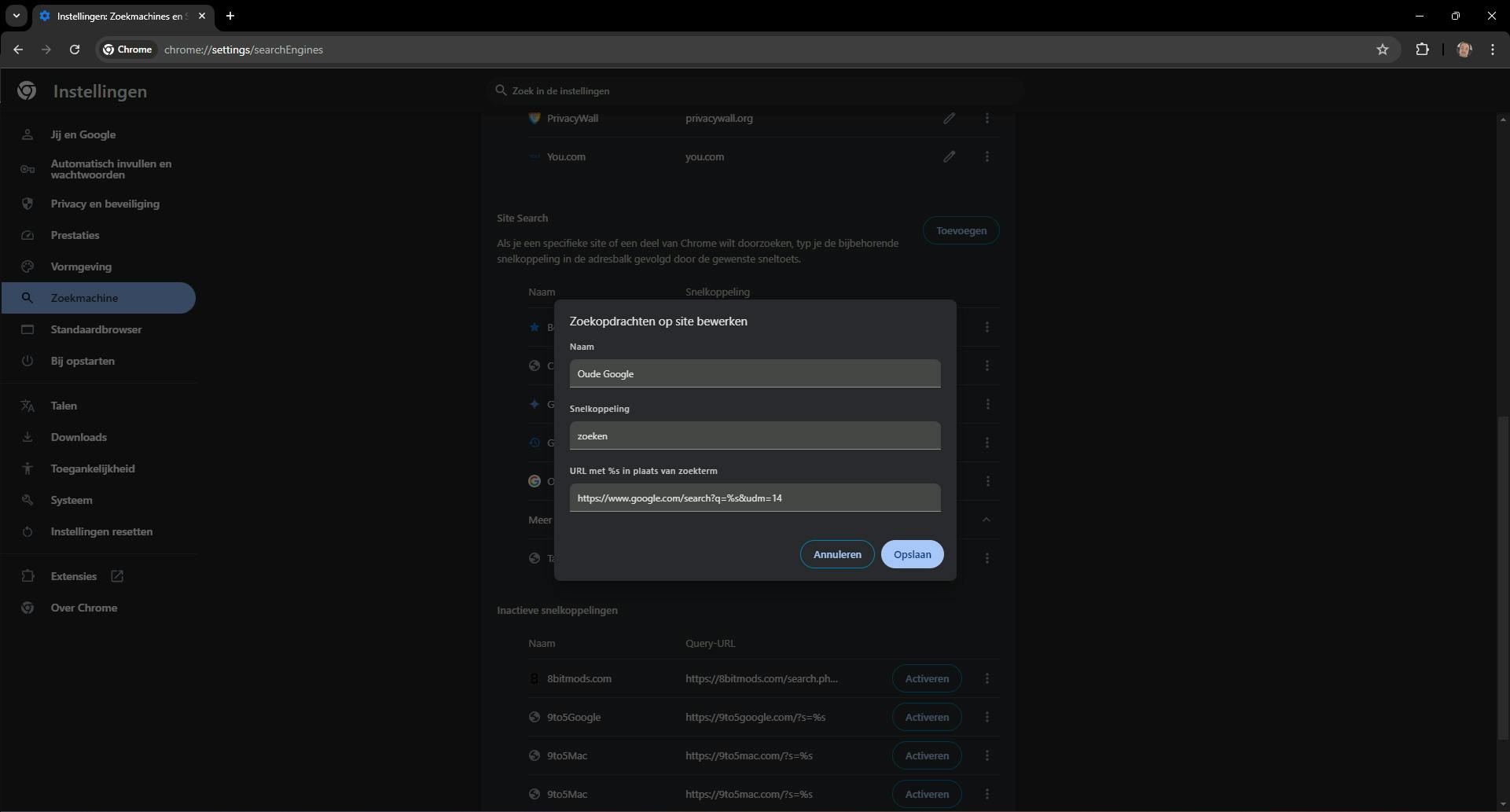
Task: Save the site search with Opslaan
Action: click(912, 554)
